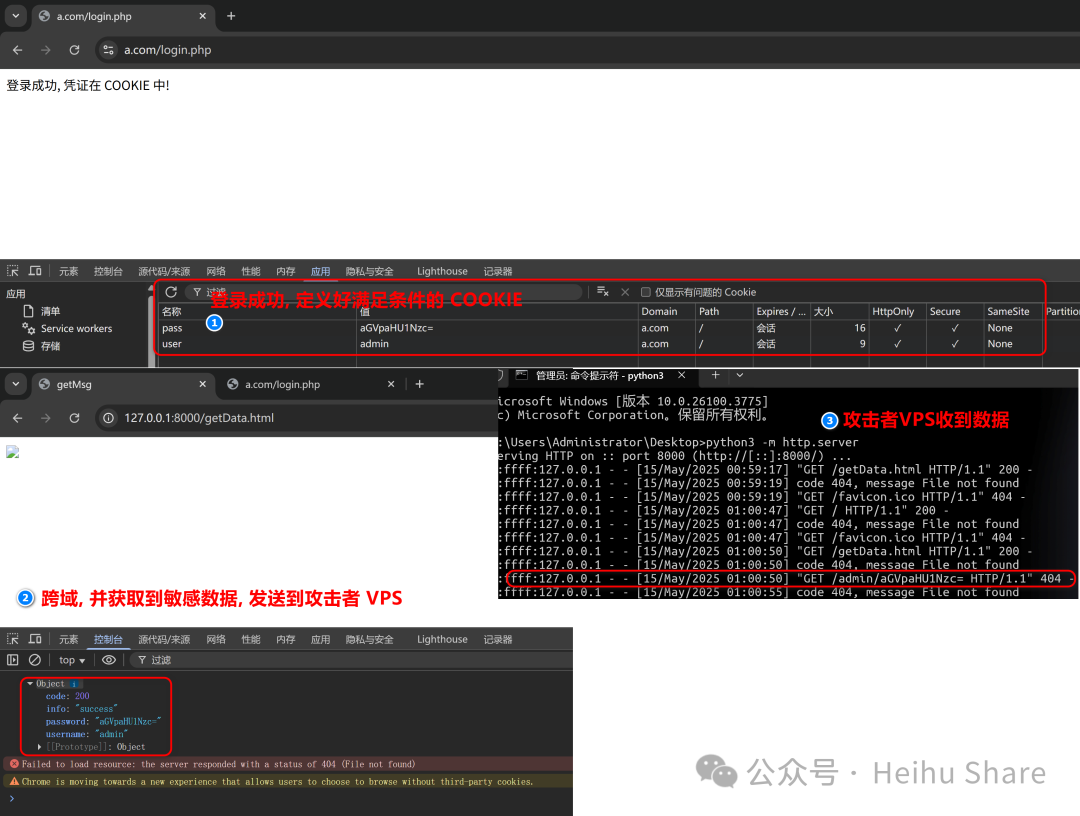Click the live expression eye icon
Viewport: 1080px width, 816px height.
(109, 660)
